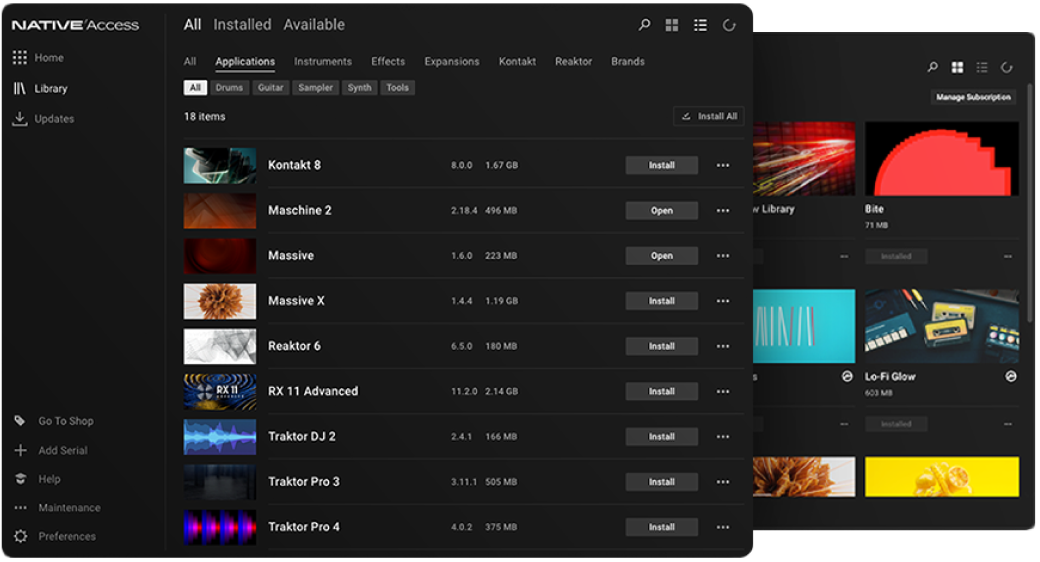The image size is (1040, 562).
Task: Install Traktor Pro 4
Action: [x=661, y=527]
